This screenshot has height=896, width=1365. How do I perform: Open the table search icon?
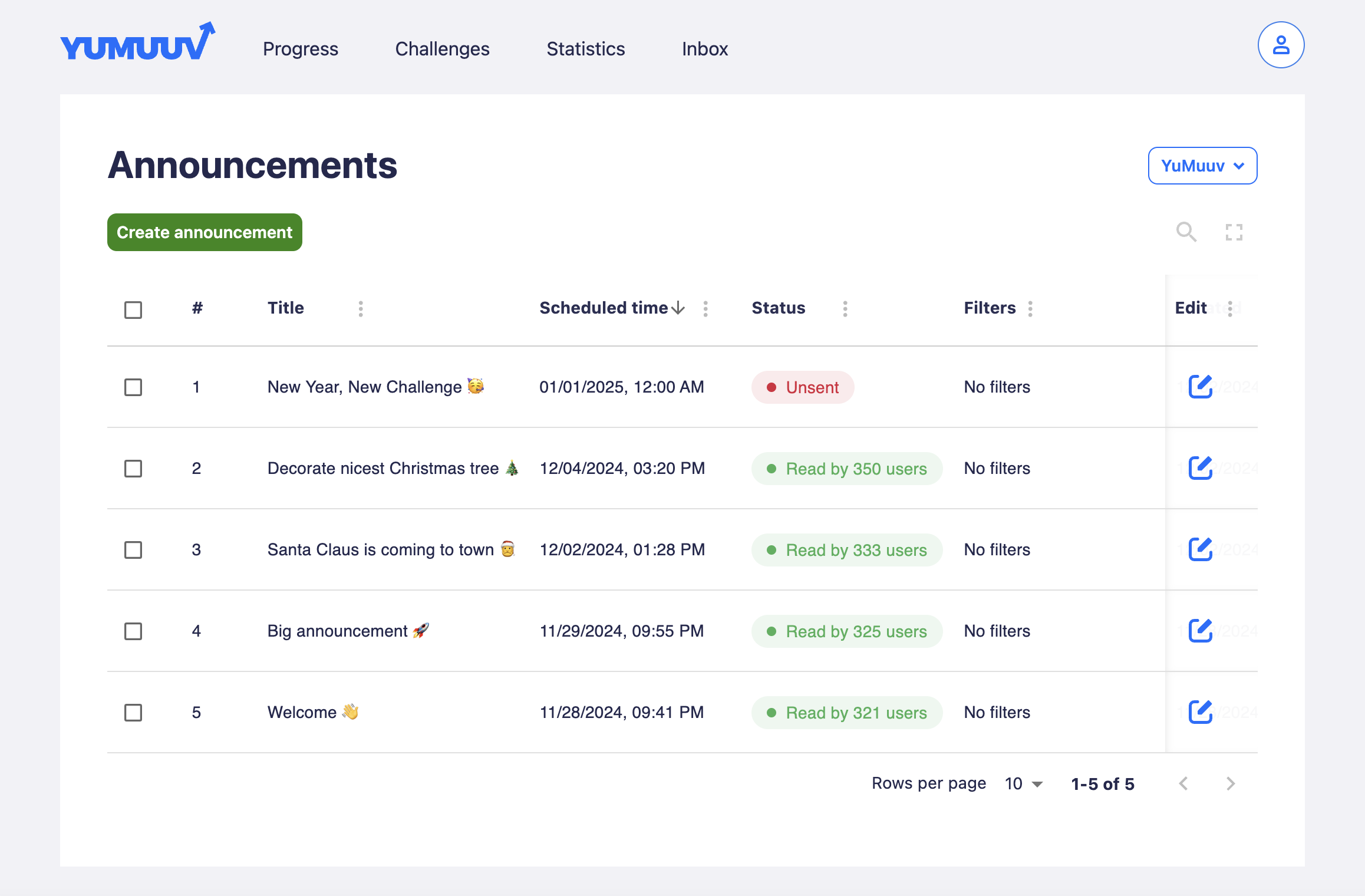(1186, 232)
